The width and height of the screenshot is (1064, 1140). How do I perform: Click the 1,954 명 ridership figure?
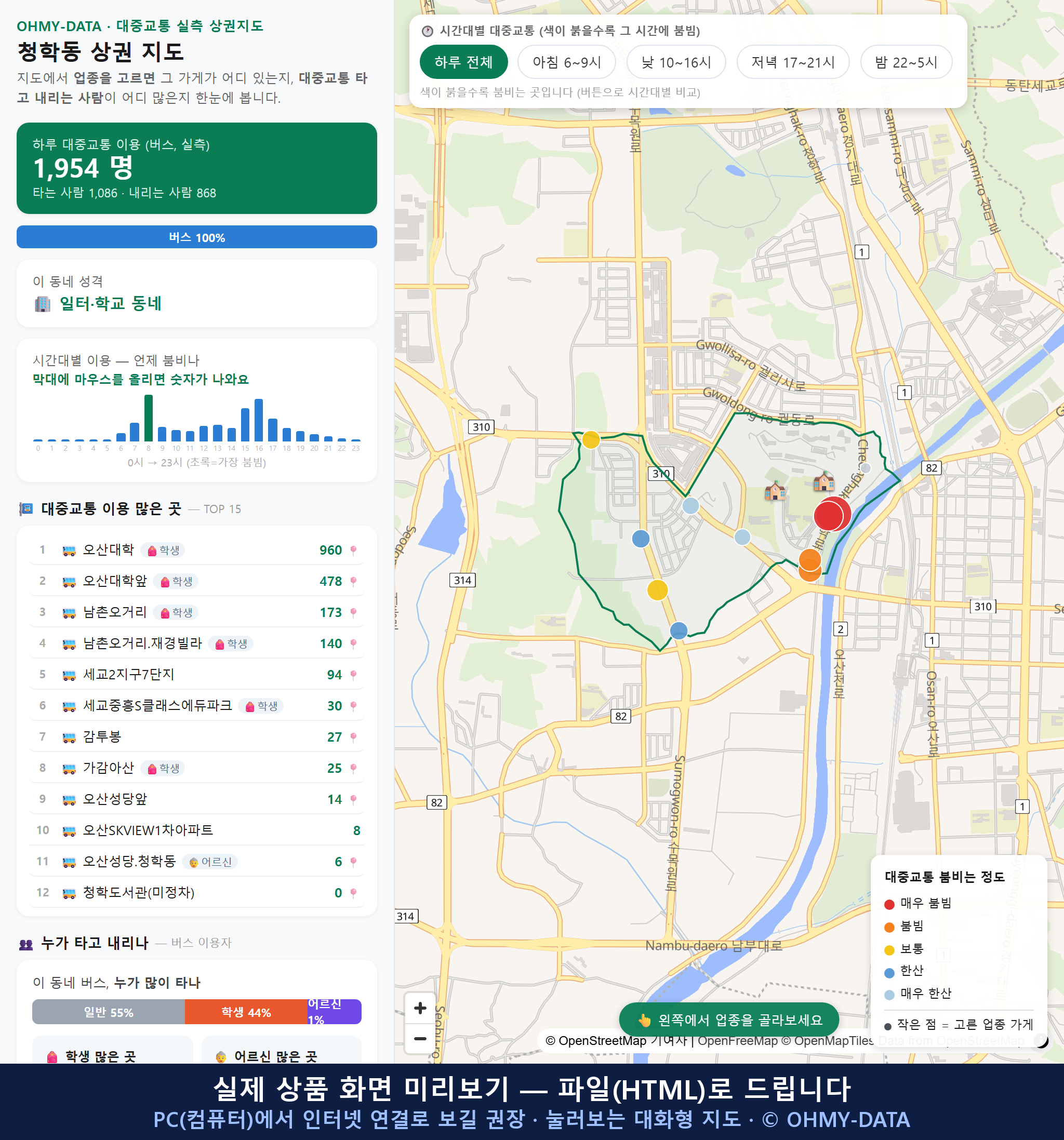83,168
